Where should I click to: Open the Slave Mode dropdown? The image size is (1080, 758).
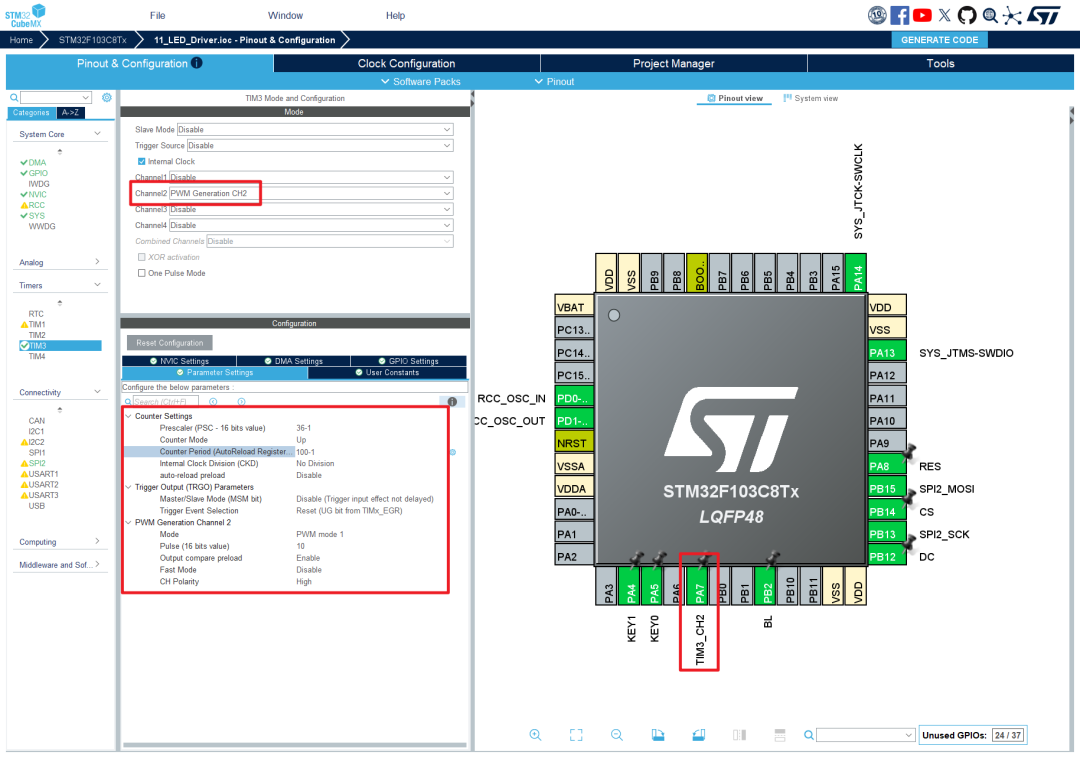click(315, 129)
